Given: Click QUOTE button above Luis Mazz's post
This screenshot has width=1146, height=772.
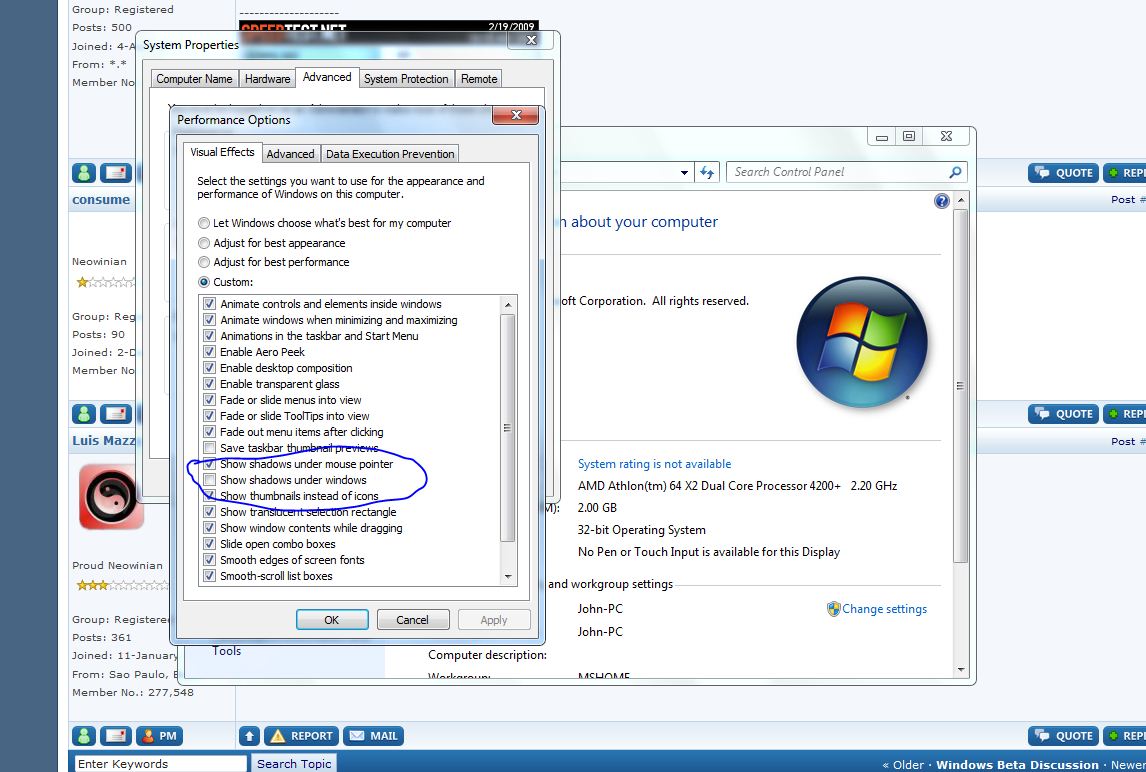Looking at the screenshot, I should click(x=1063, y=414).
